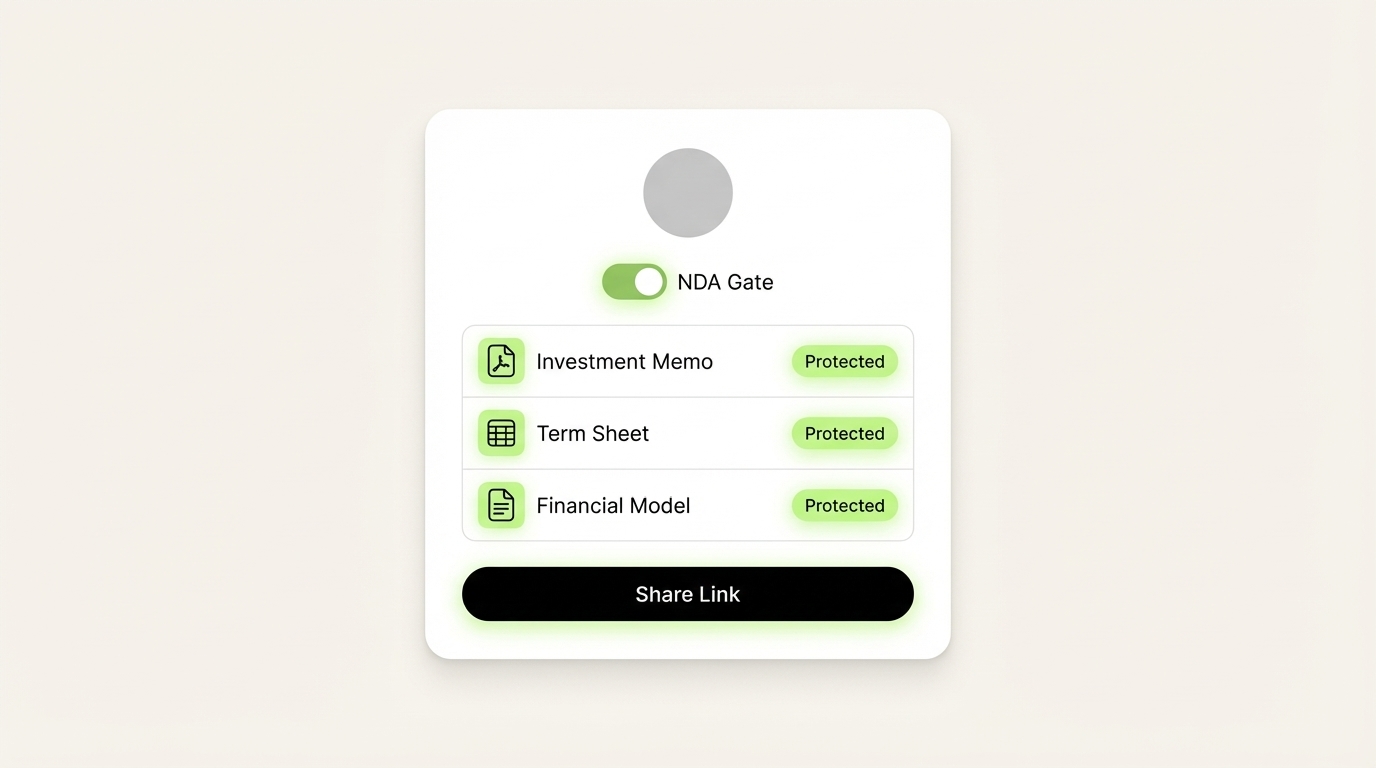
Task: Click the profile avatar circle
Action: tap(687, 192)
